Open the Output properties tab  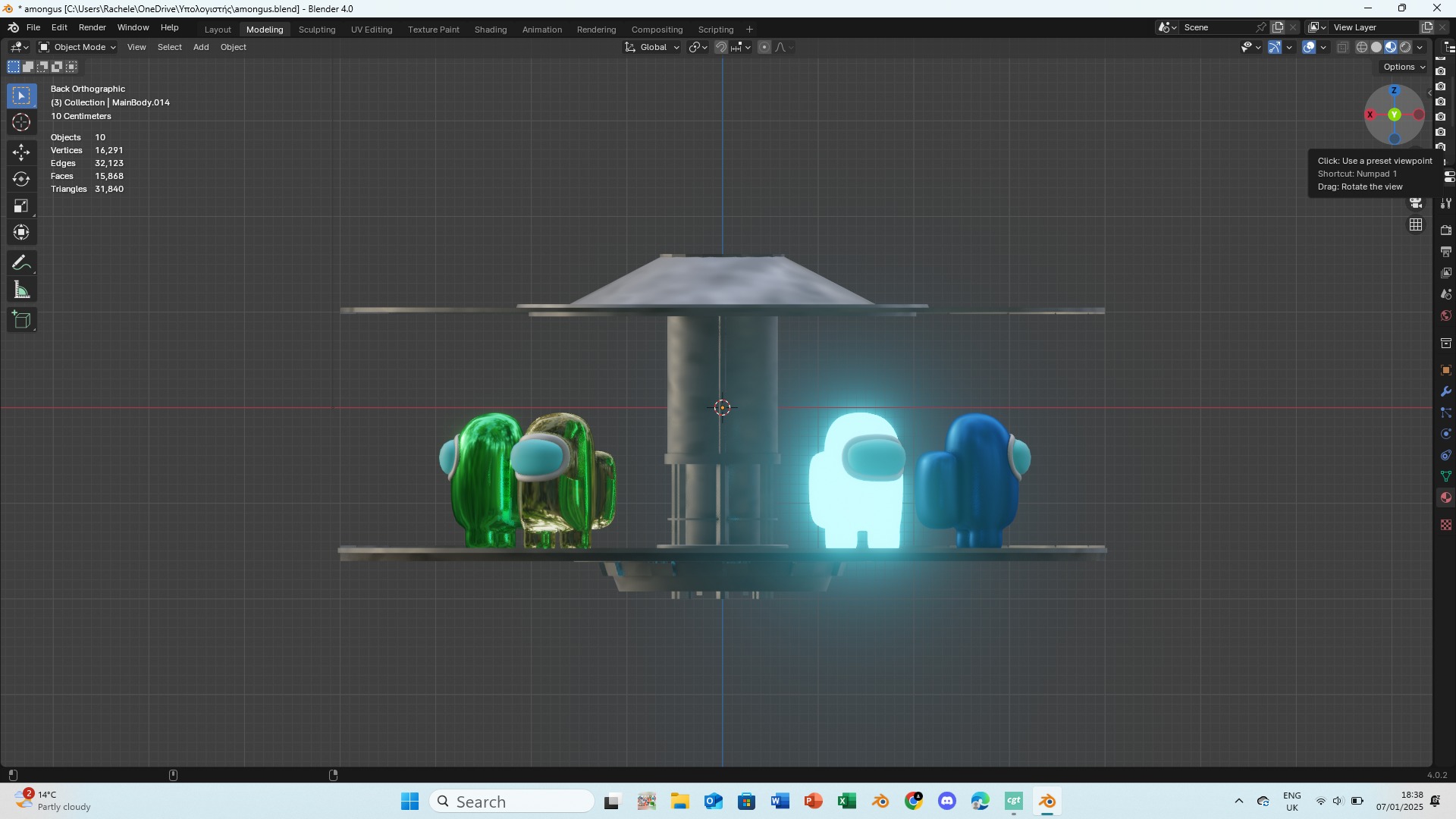(1446, 252)
